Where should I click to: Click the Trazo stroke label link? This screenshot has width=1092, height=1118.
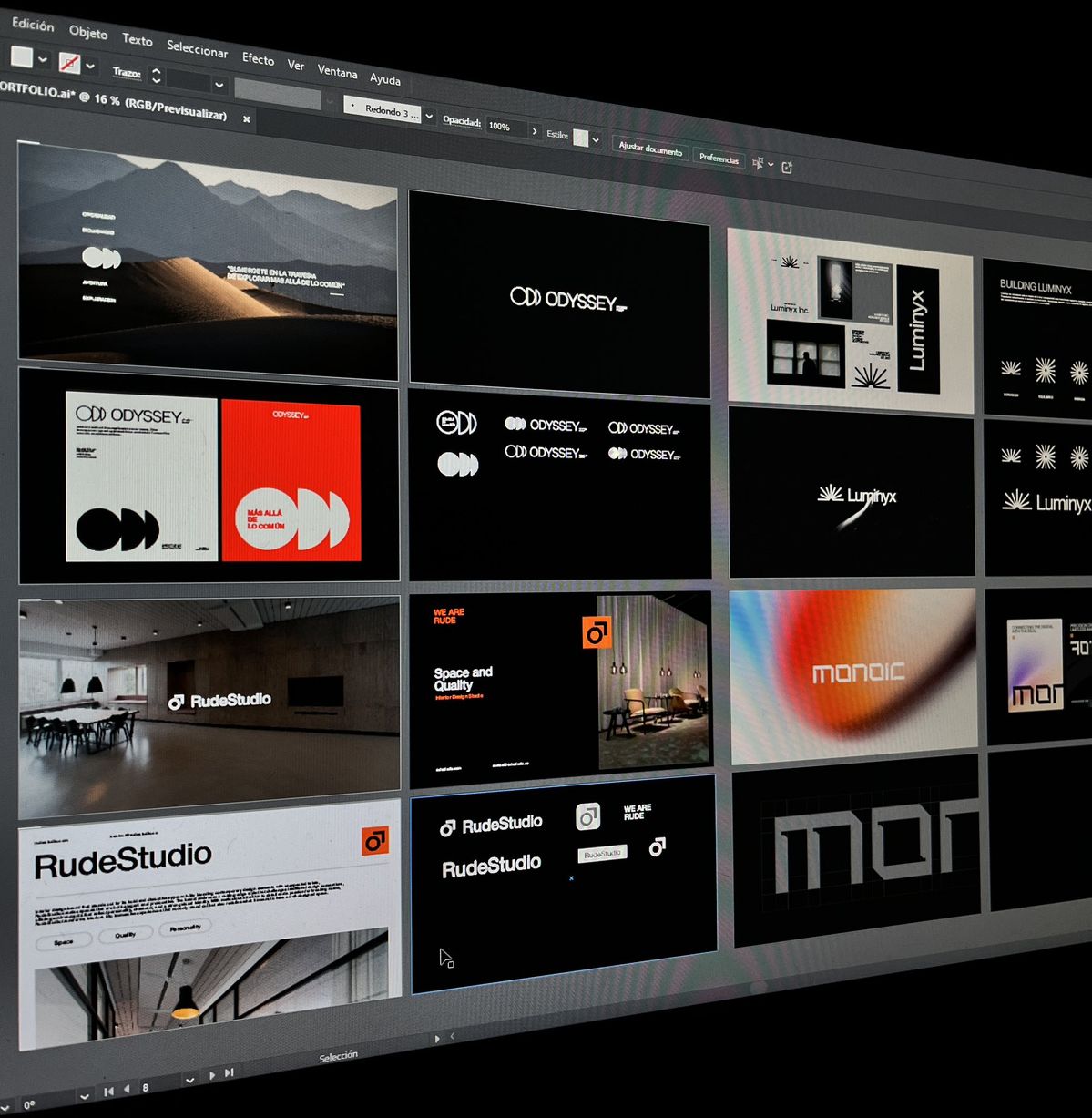(126, 72)
